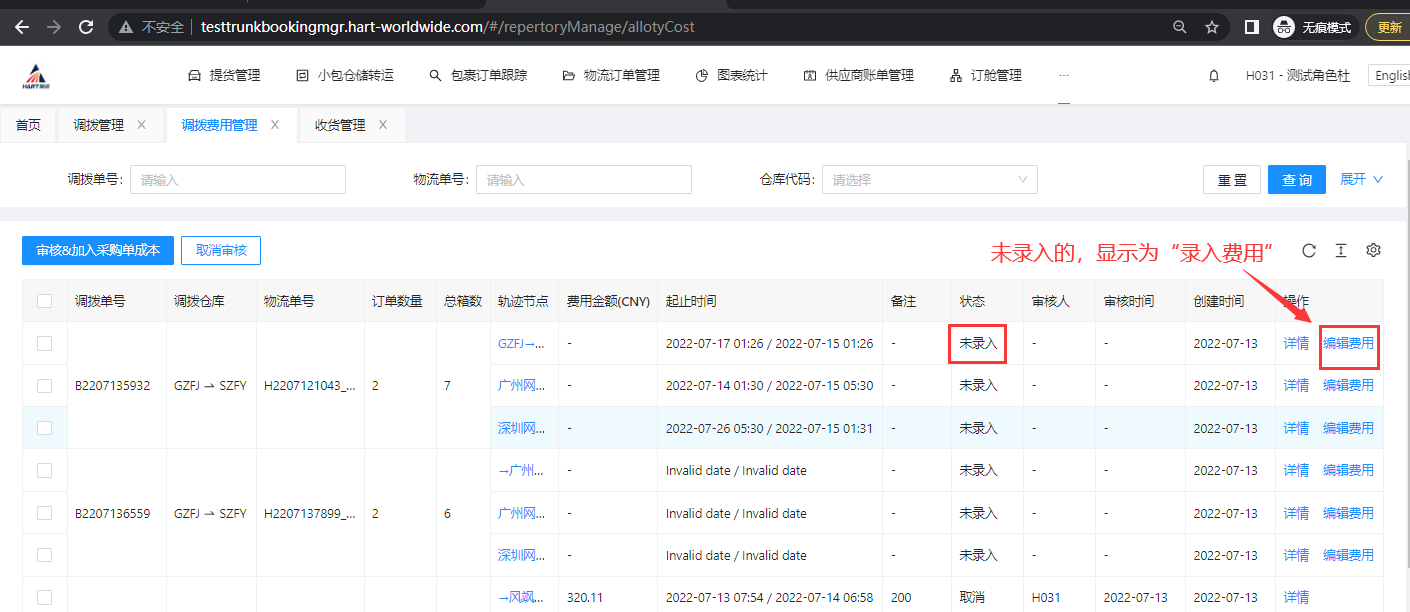
Task: Click the notification bell icon
Action: (x=1214, y=75)
